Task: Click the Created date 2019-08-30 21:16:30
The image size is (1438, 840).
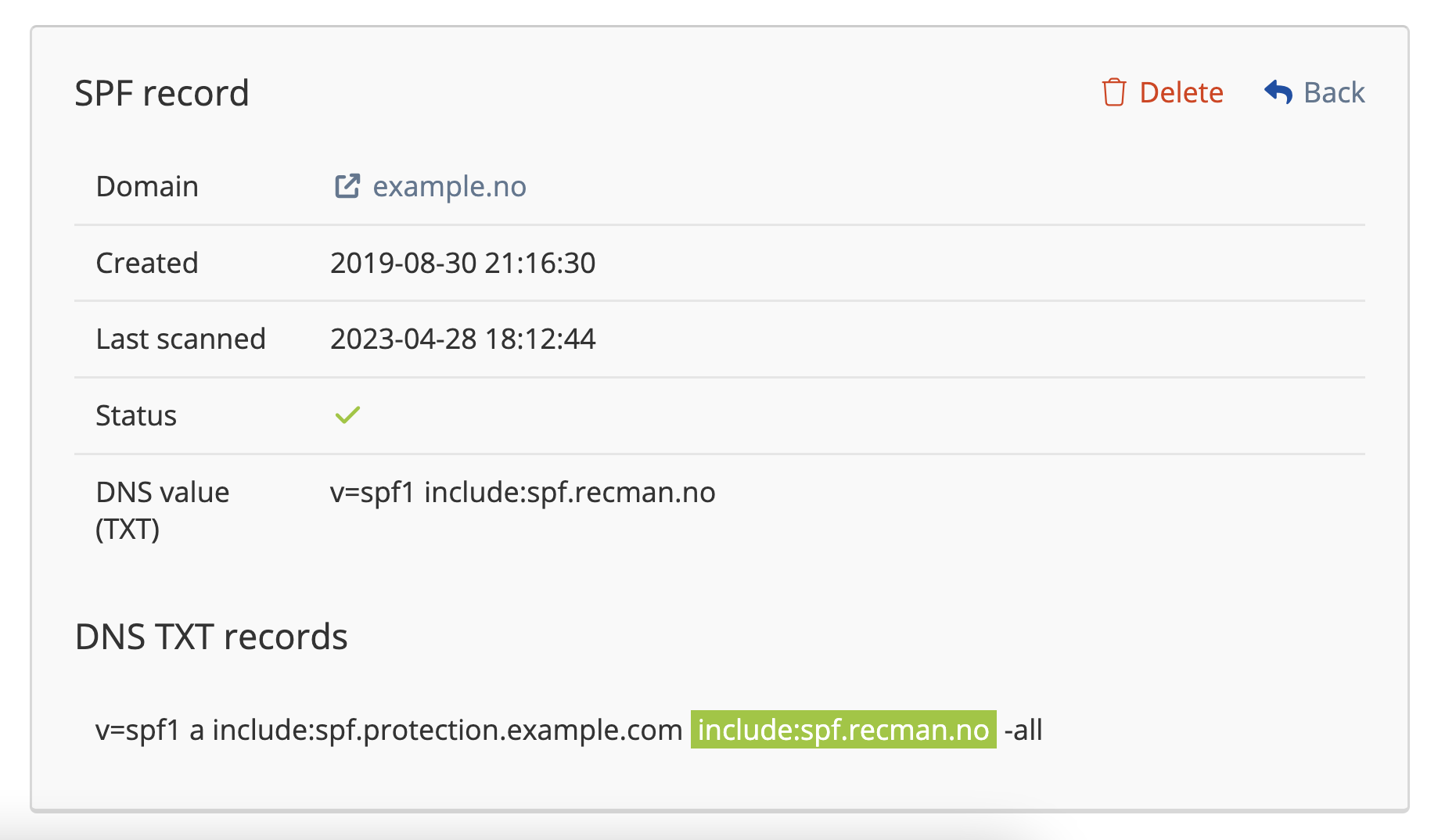Action: [462, 263]
